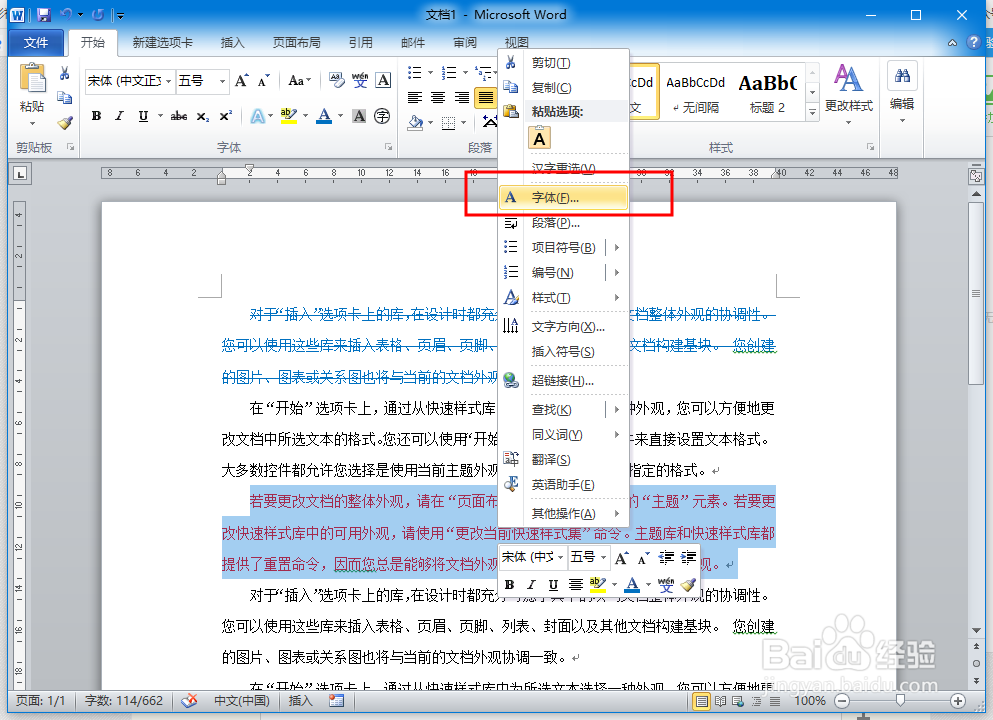The width and height of the screenshot is (993, 720).
Task: Toggle Underline in the ribbon Font group
Action: pos(144,115)
